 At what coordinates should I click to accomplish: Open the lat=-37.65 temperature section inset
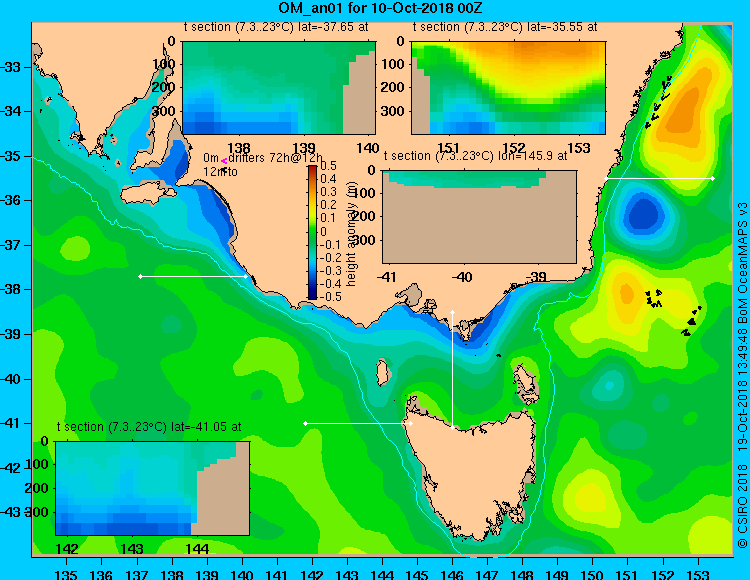pyautogui.click(x=279, y=88)
